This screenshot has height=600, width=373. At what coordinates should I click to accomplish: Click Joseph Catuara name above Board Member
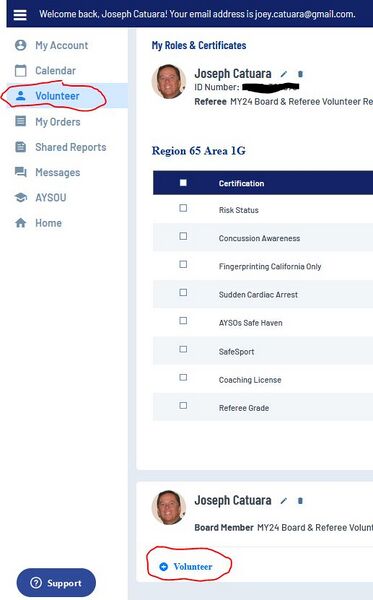(233, 500)
